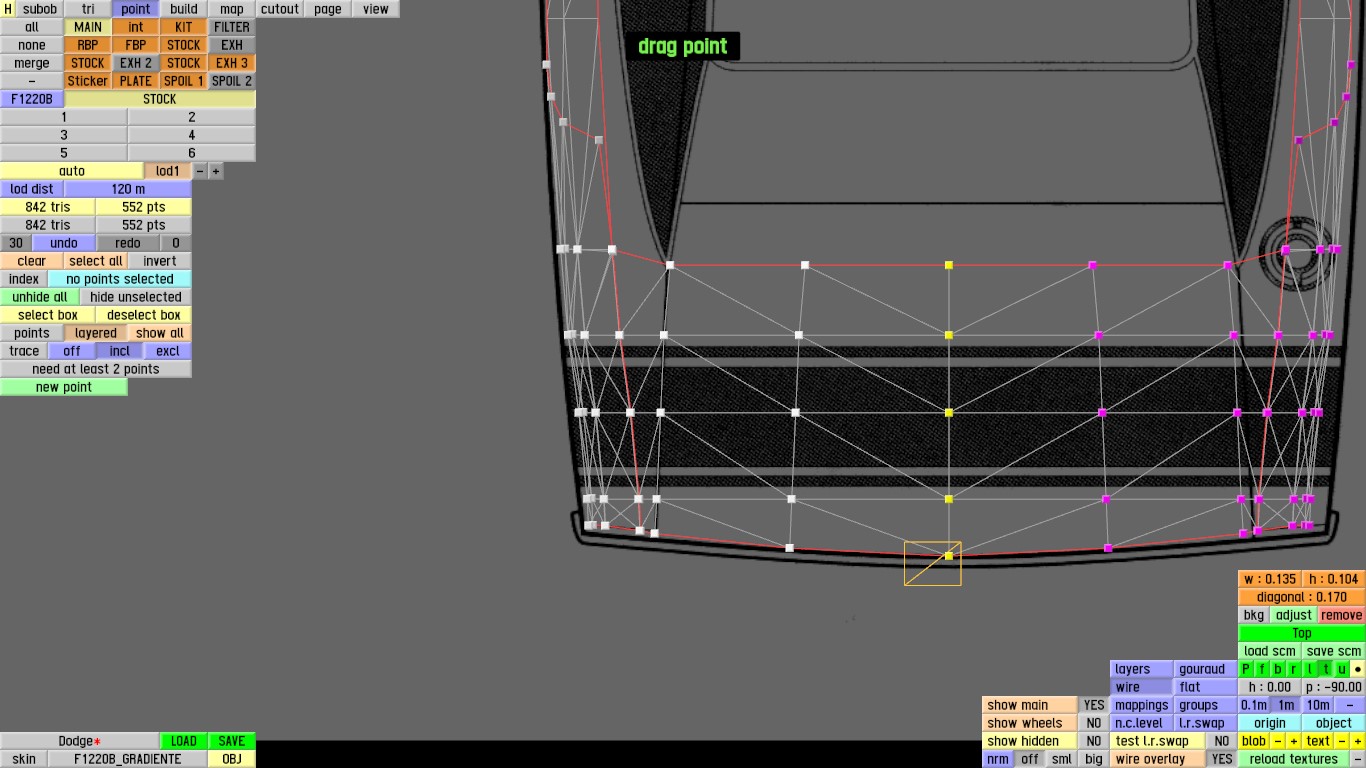
Task: Increase the LOD with the plus button
Action: coord(216,171)
